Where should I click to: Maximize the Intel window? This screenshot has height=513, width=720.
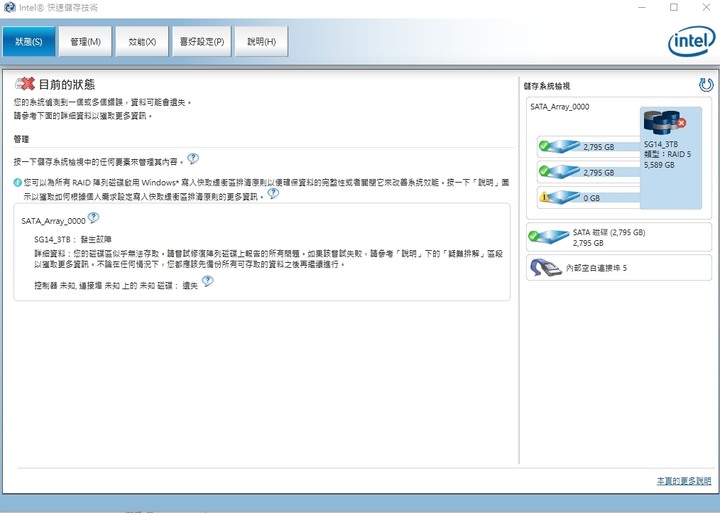pos(674,7)
